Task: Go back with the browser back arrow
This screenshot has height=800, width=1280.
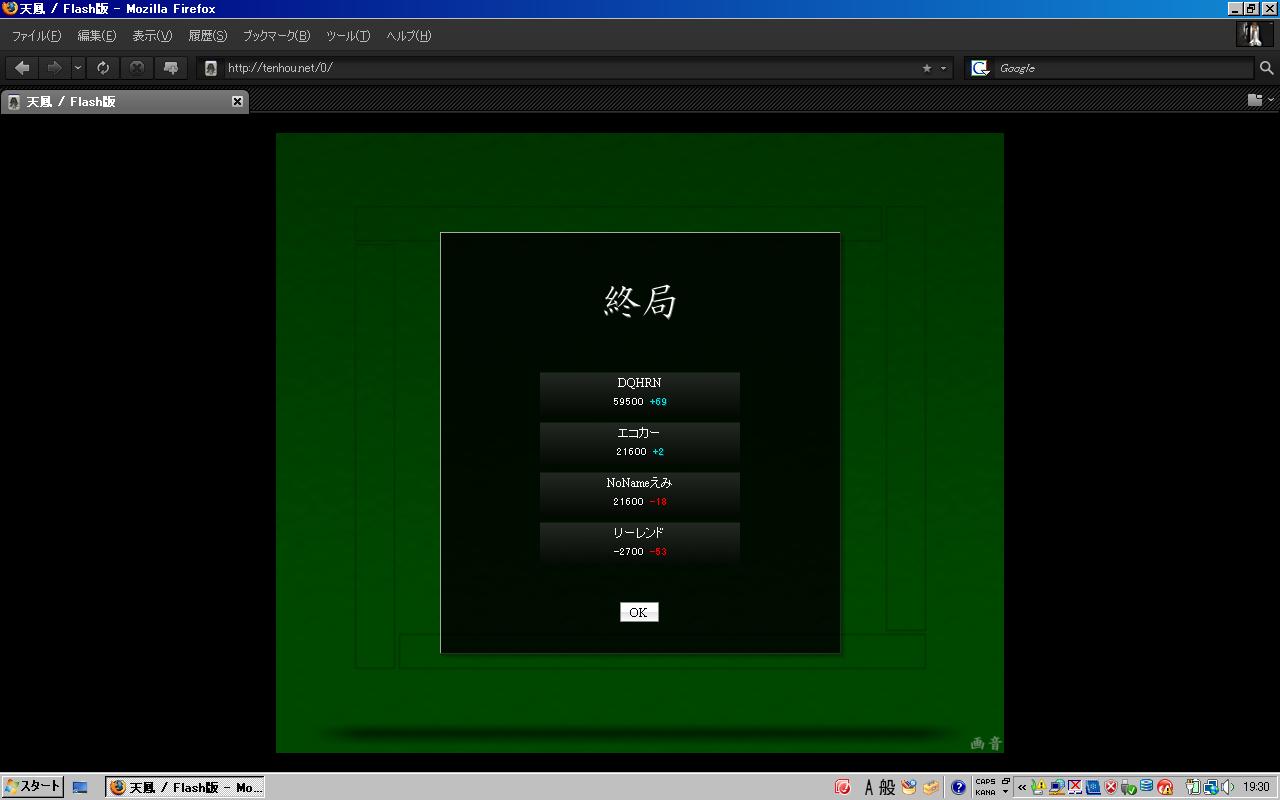Action: click(x=22, y=68)
